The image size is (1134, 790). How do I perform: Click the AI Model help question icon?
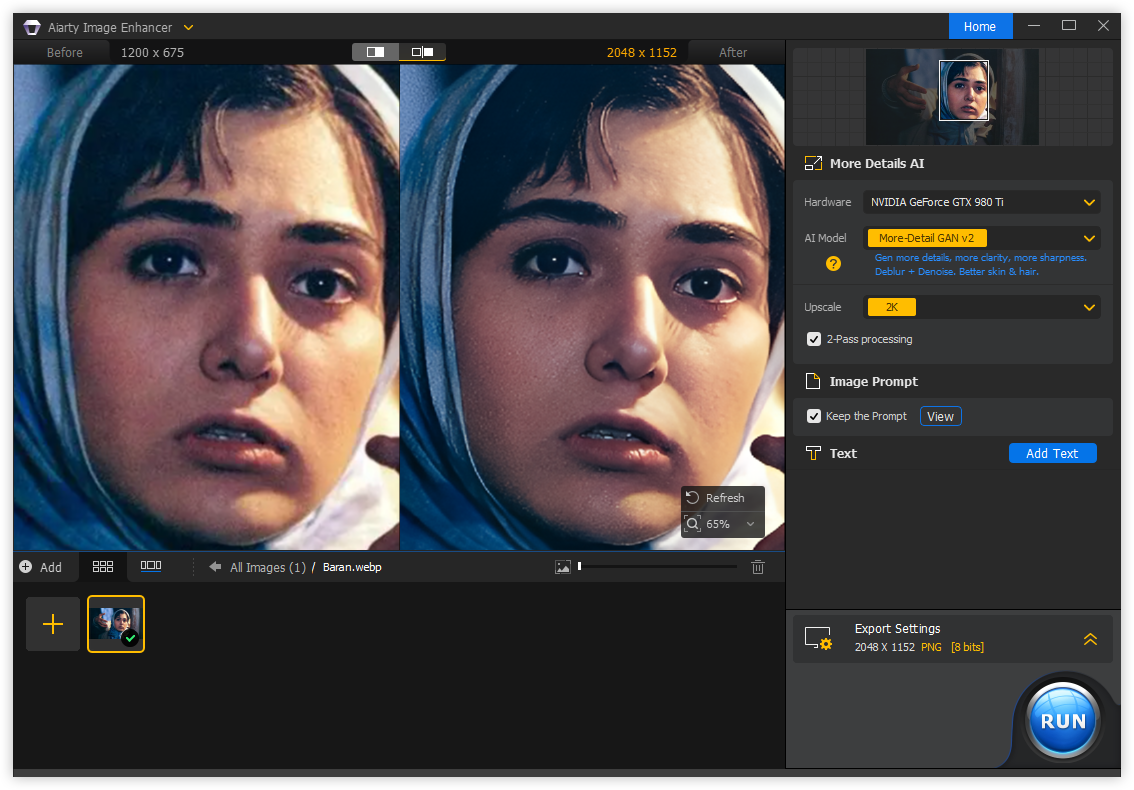tap(833, 264)
